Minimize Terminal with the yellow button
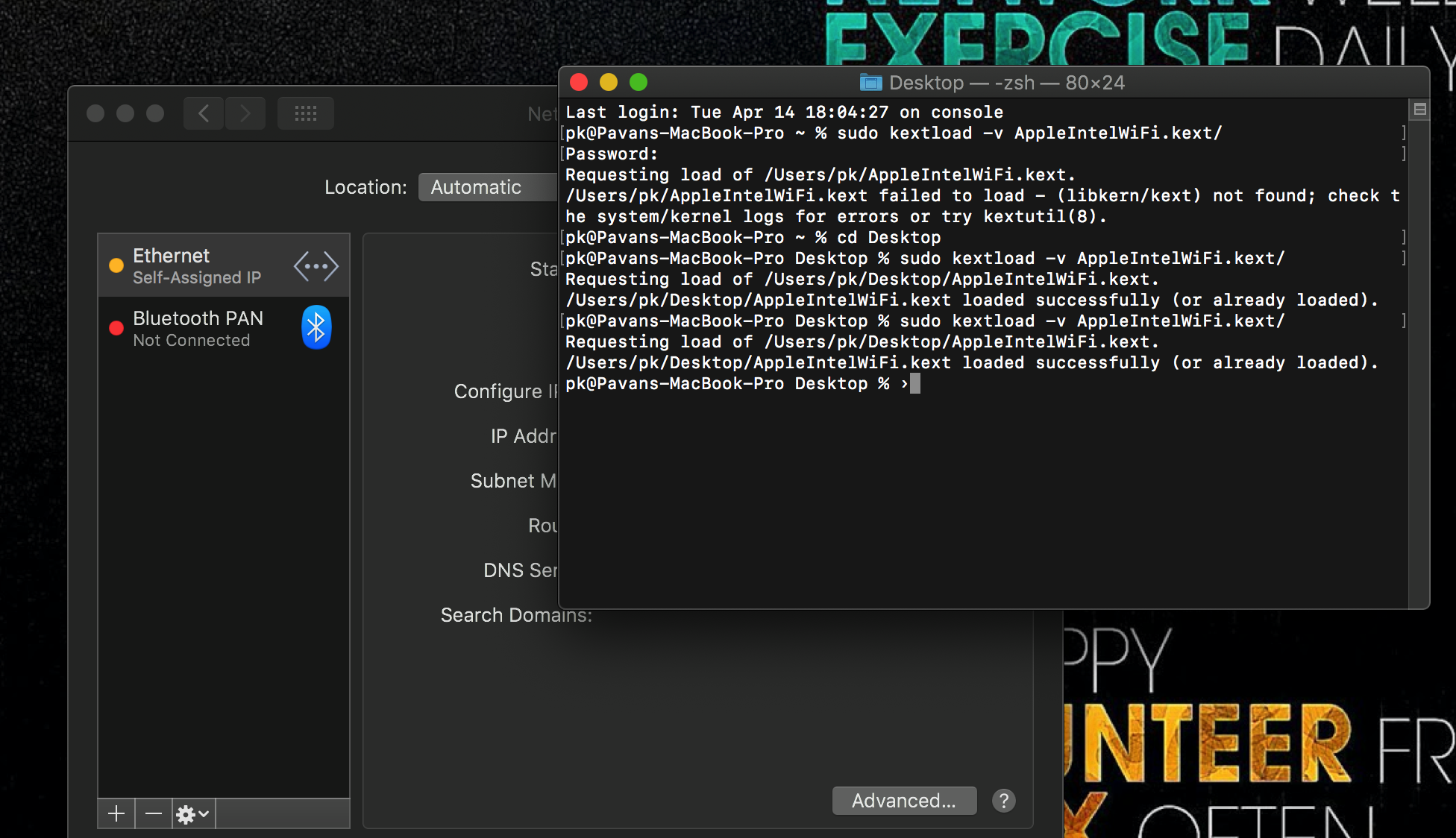This screenshot has width=1456, height=838. point(609,82)
